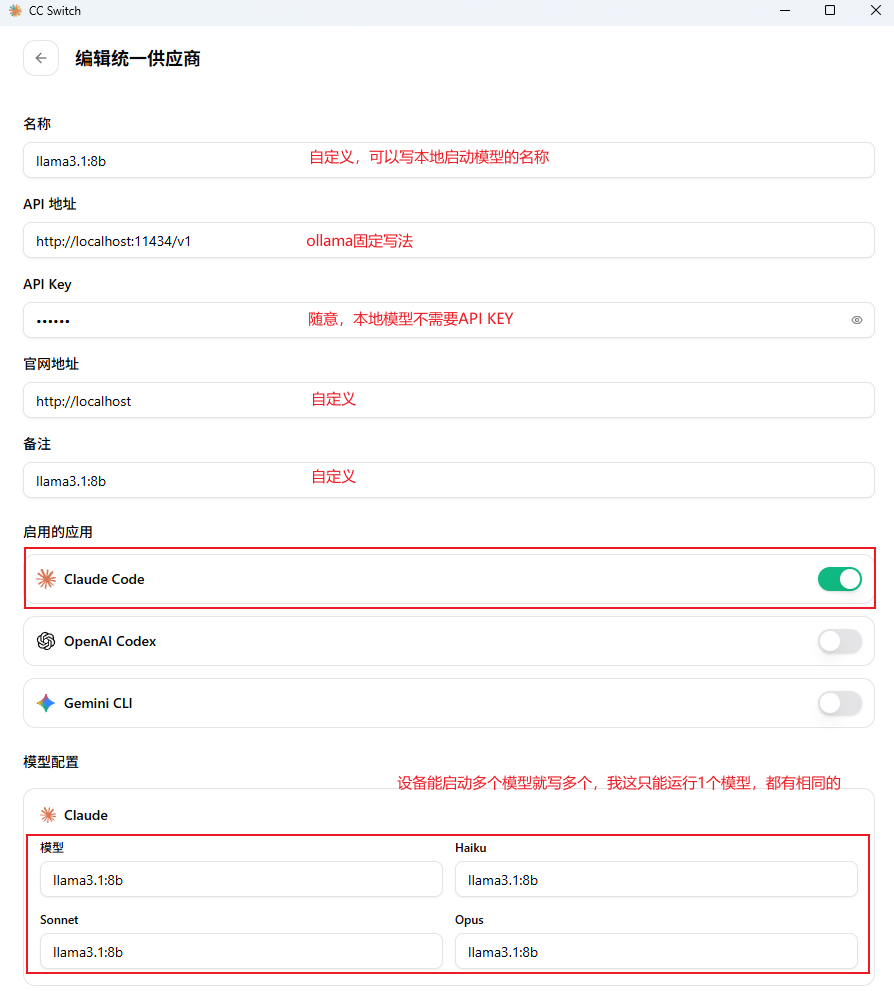Click the OpenAI Codex label text

(x=110, y=641)
